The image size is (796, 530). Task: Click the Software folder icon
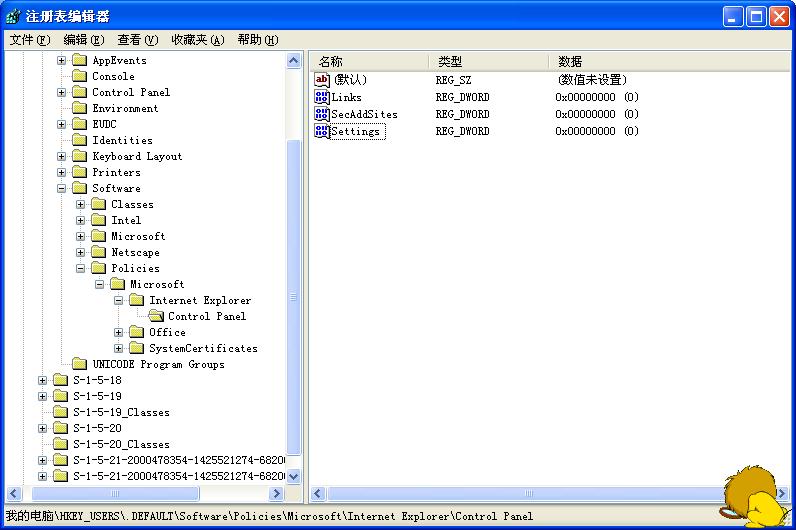[x=80, y=188]
